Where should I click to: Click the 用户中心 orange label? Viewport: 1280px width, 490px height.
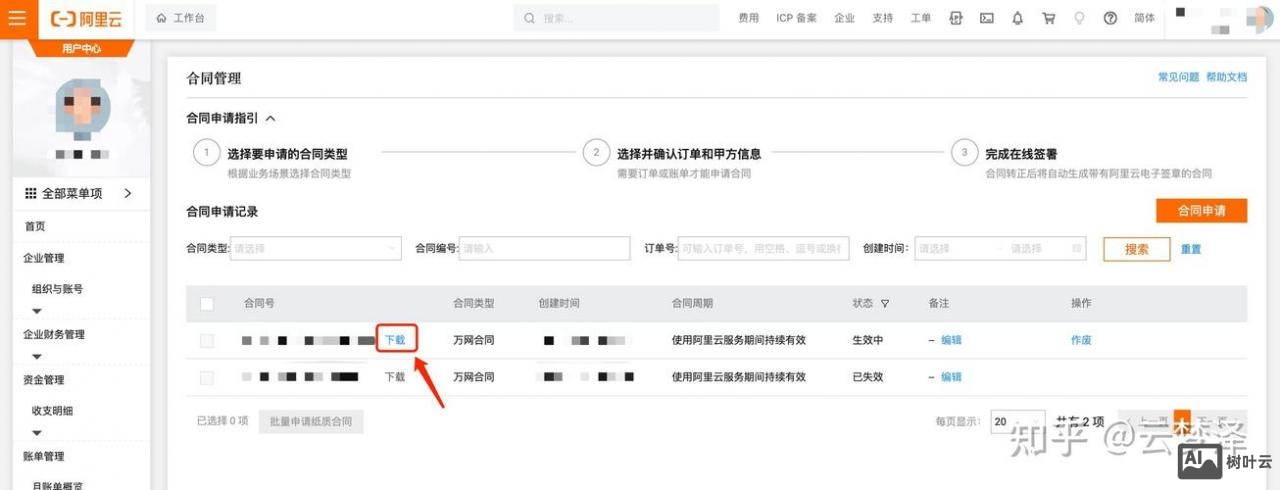click(81, 48)
